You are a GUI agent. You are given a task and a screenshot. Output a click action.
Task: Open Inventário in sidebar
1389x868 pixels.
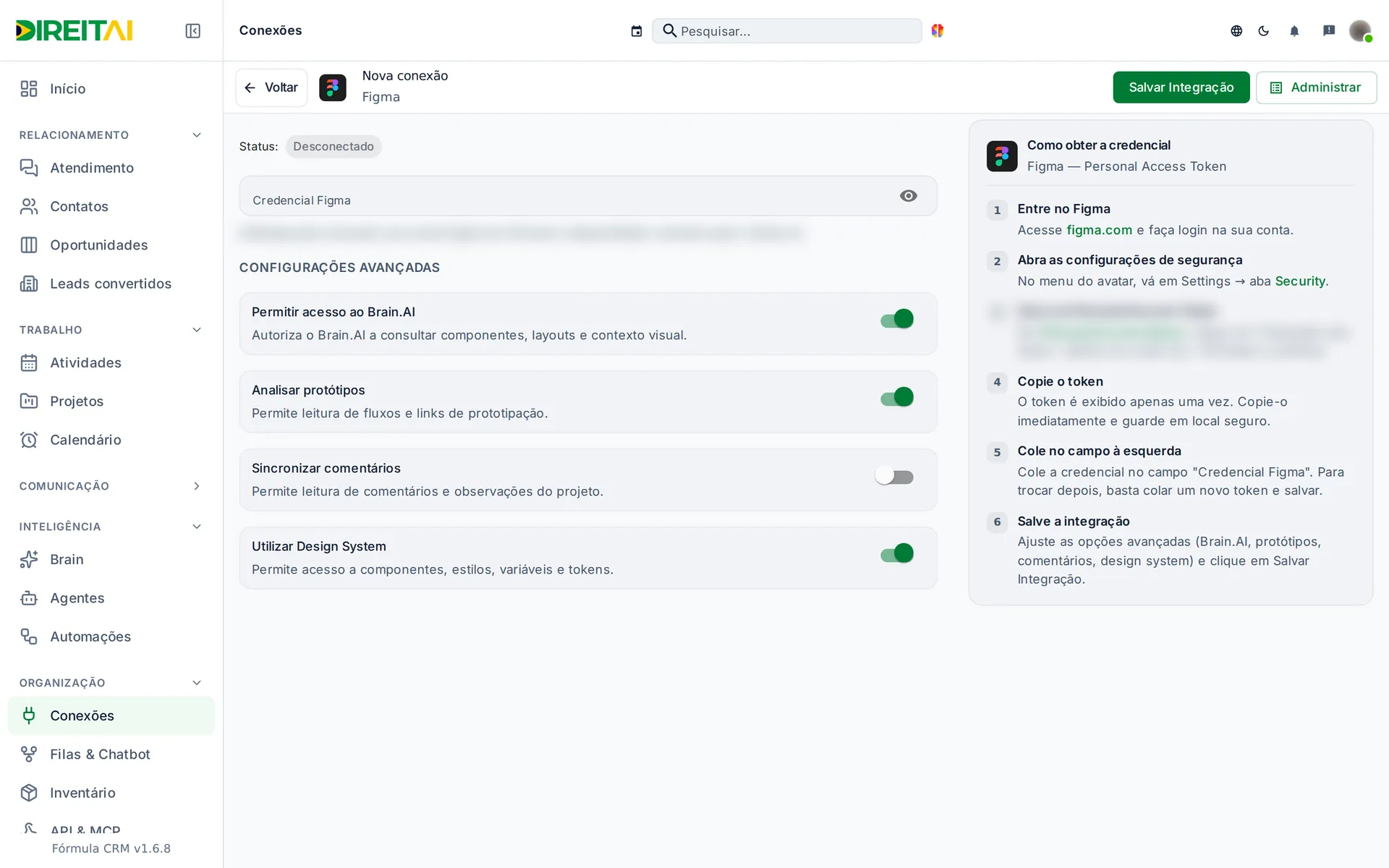point(111,793)
